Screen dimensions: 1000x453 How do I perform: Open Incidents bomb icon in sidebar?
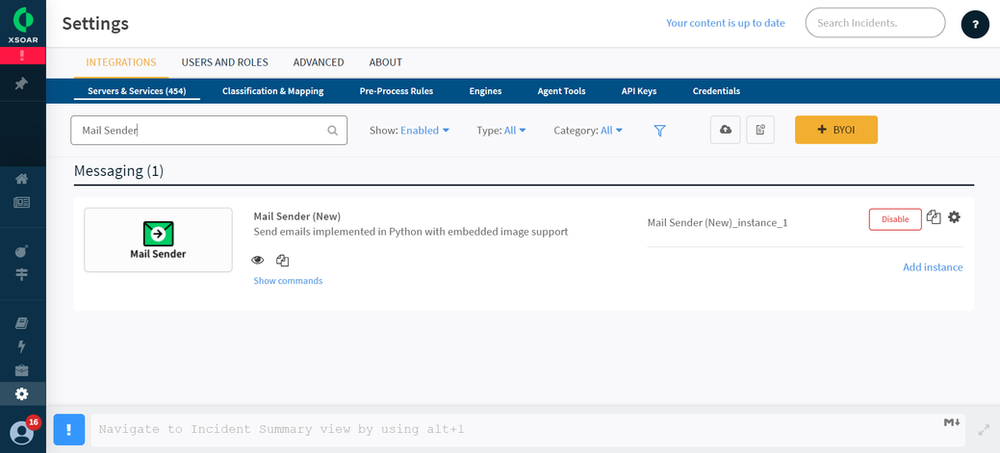[x=22, y=251]
